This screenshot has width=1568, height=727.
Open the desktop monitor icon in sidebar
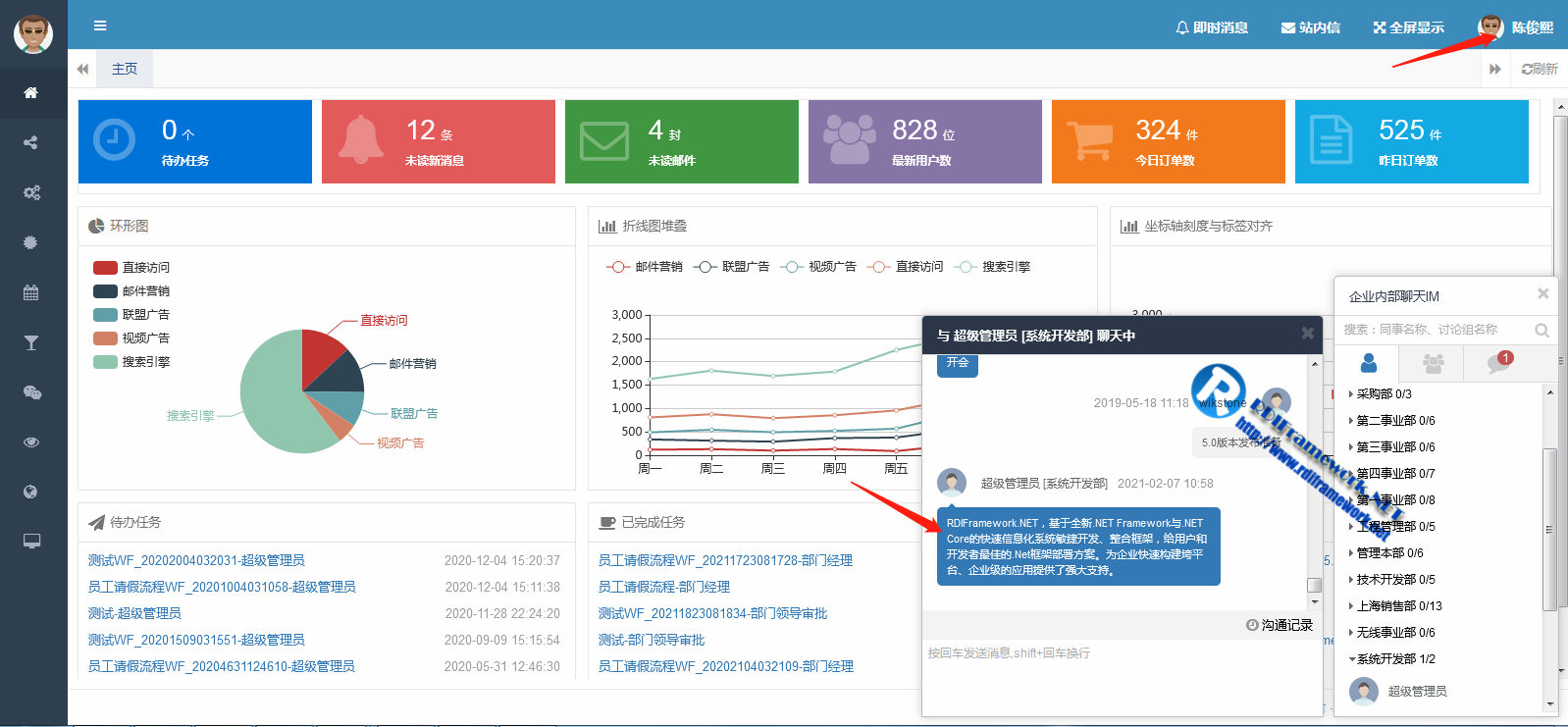31,542
